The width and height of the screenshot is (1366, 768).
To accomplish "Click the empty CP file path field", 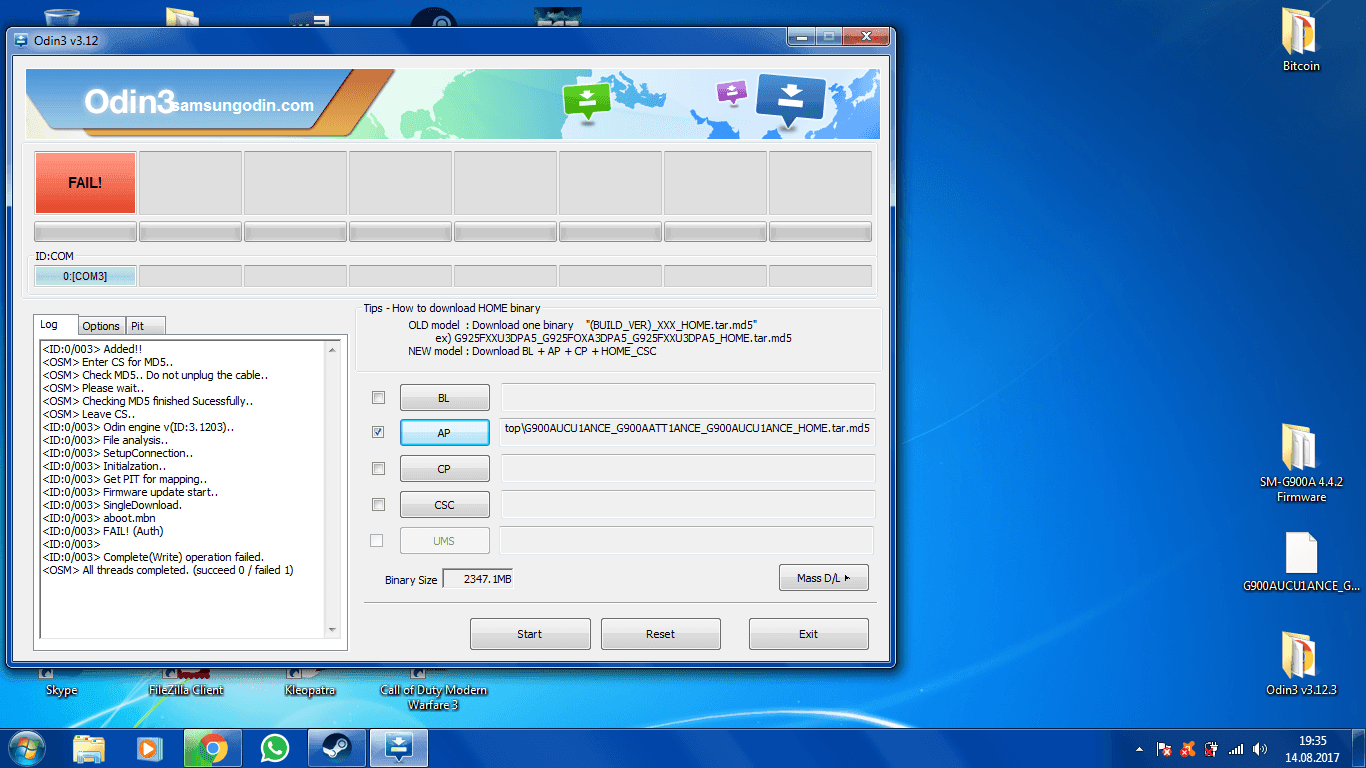I will point(688,468).
